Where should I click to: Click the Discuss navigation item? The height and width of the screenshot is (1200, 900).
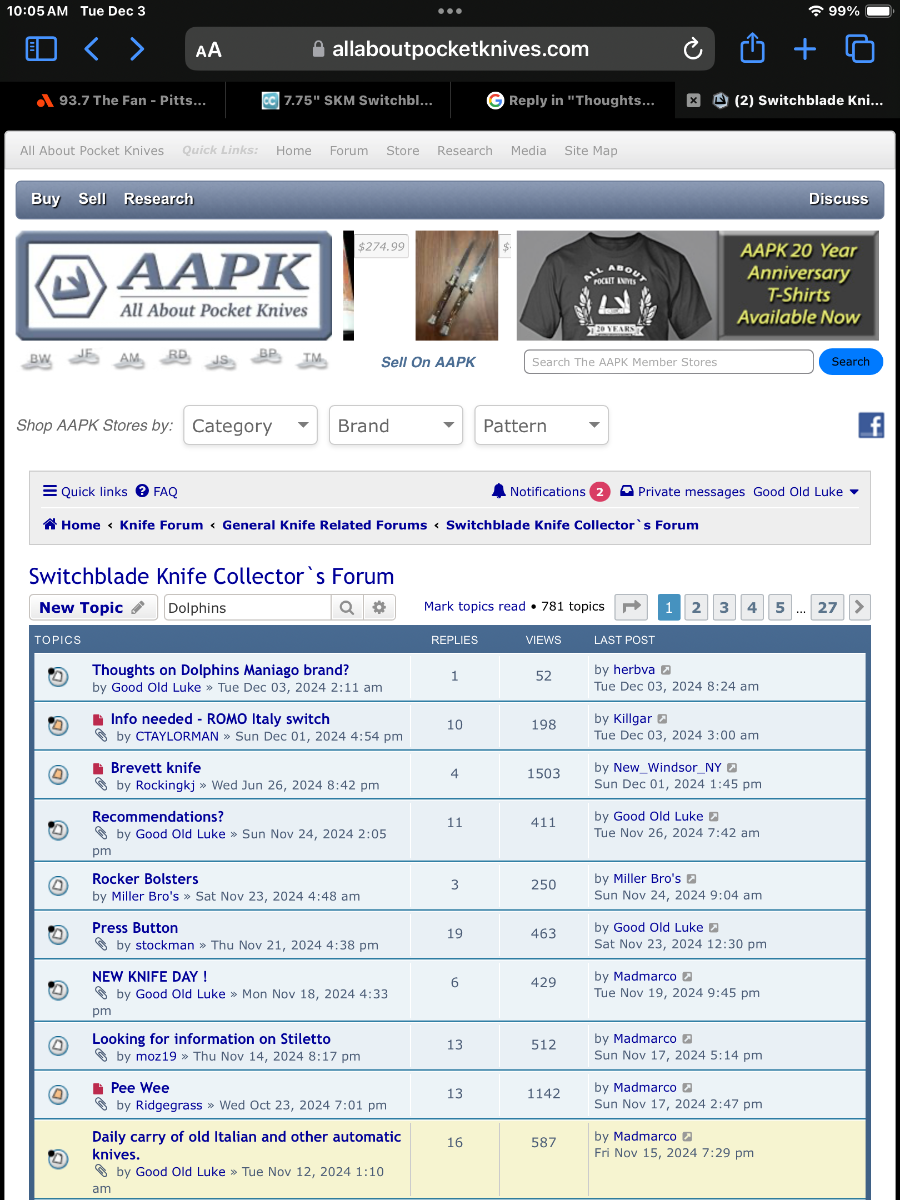[839, 199]
